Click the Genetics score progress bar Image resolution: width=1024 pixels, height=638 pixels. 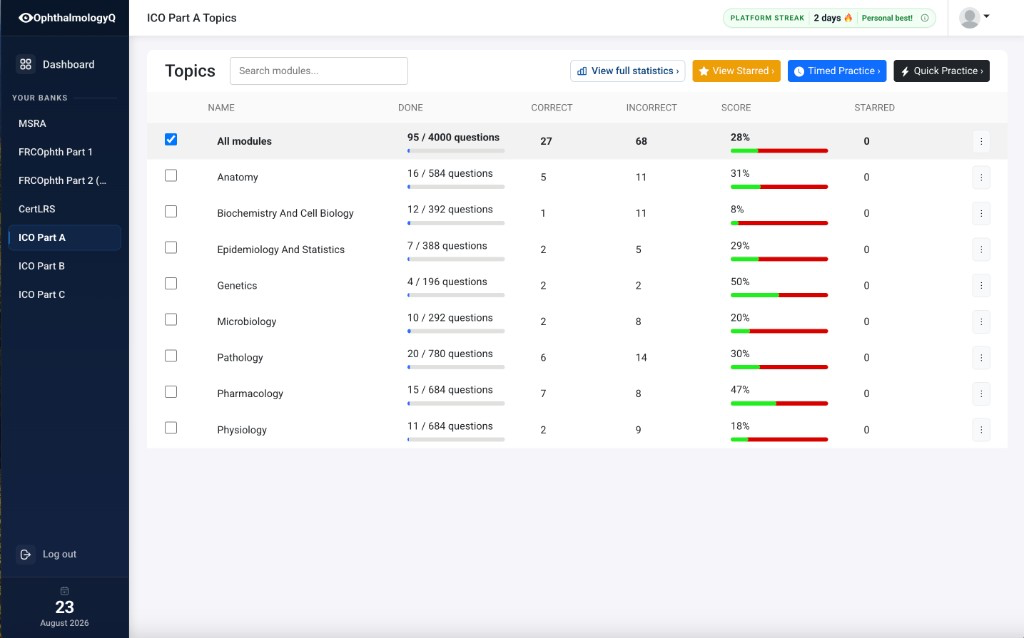pyautogui.click(x=779, y=295)
